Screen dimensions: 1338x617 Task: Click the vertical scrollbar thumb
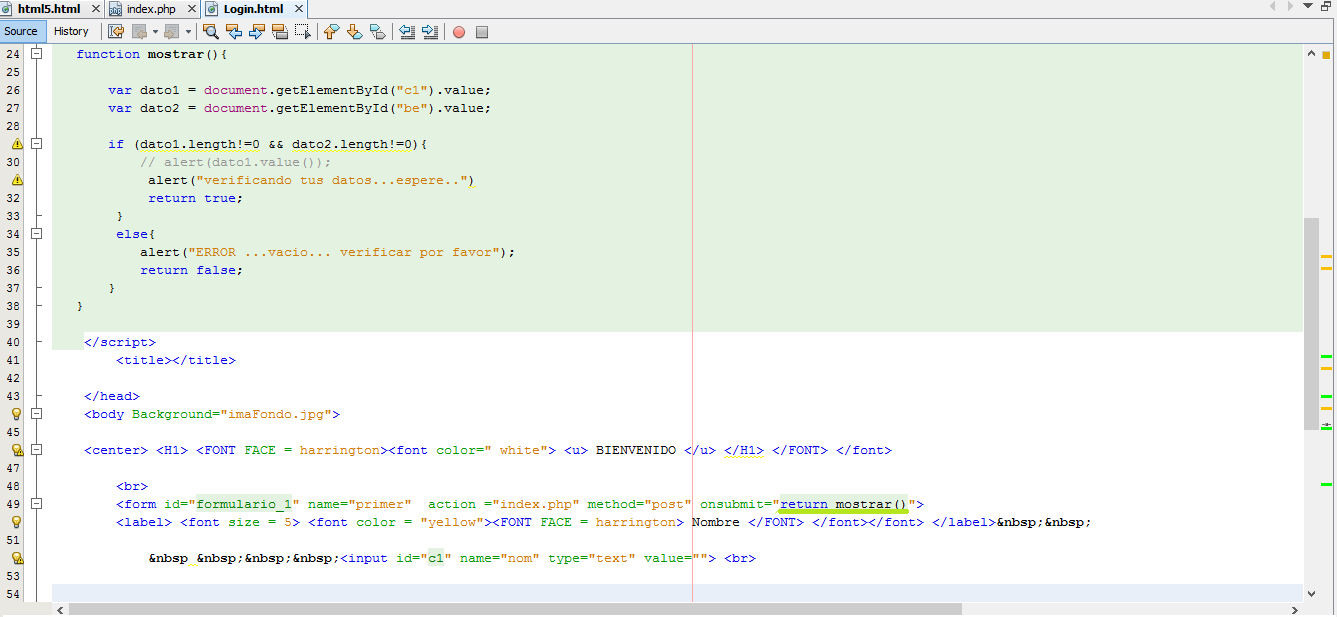click(x=1311, y=324)
